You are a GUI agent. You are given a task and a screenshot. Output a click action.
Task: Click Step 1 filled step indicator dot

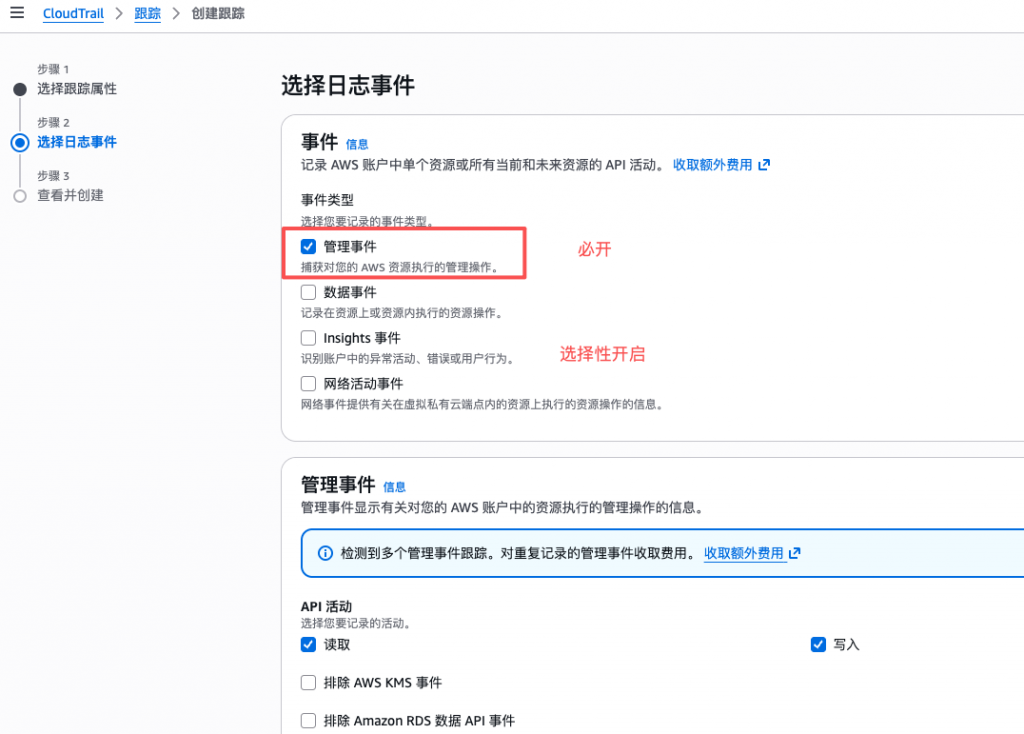point(20,89)
